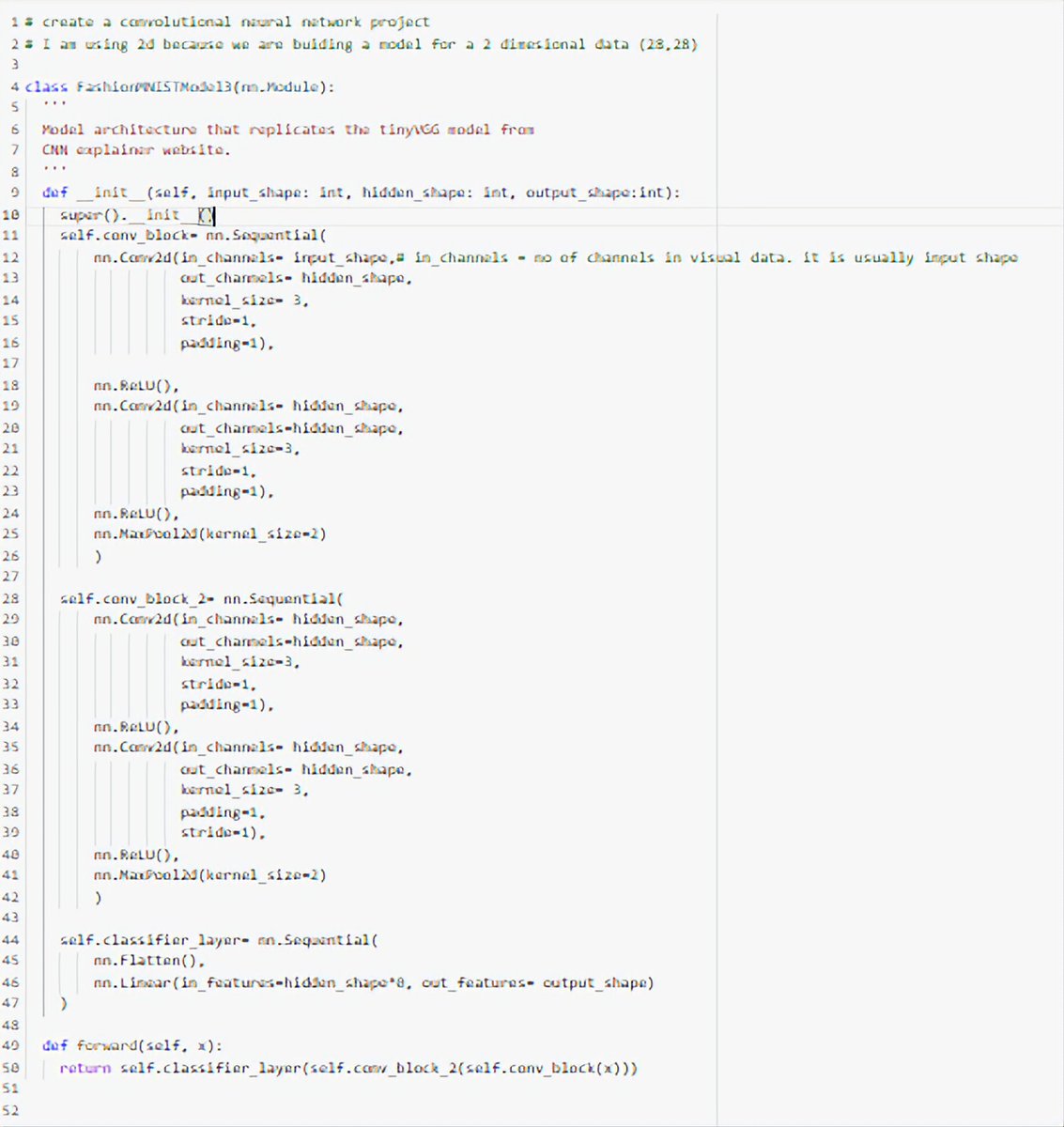This screenshot has width=1064, height=1127.
Task: Click line number 48 in the gutter
Action: [11, 1025]
